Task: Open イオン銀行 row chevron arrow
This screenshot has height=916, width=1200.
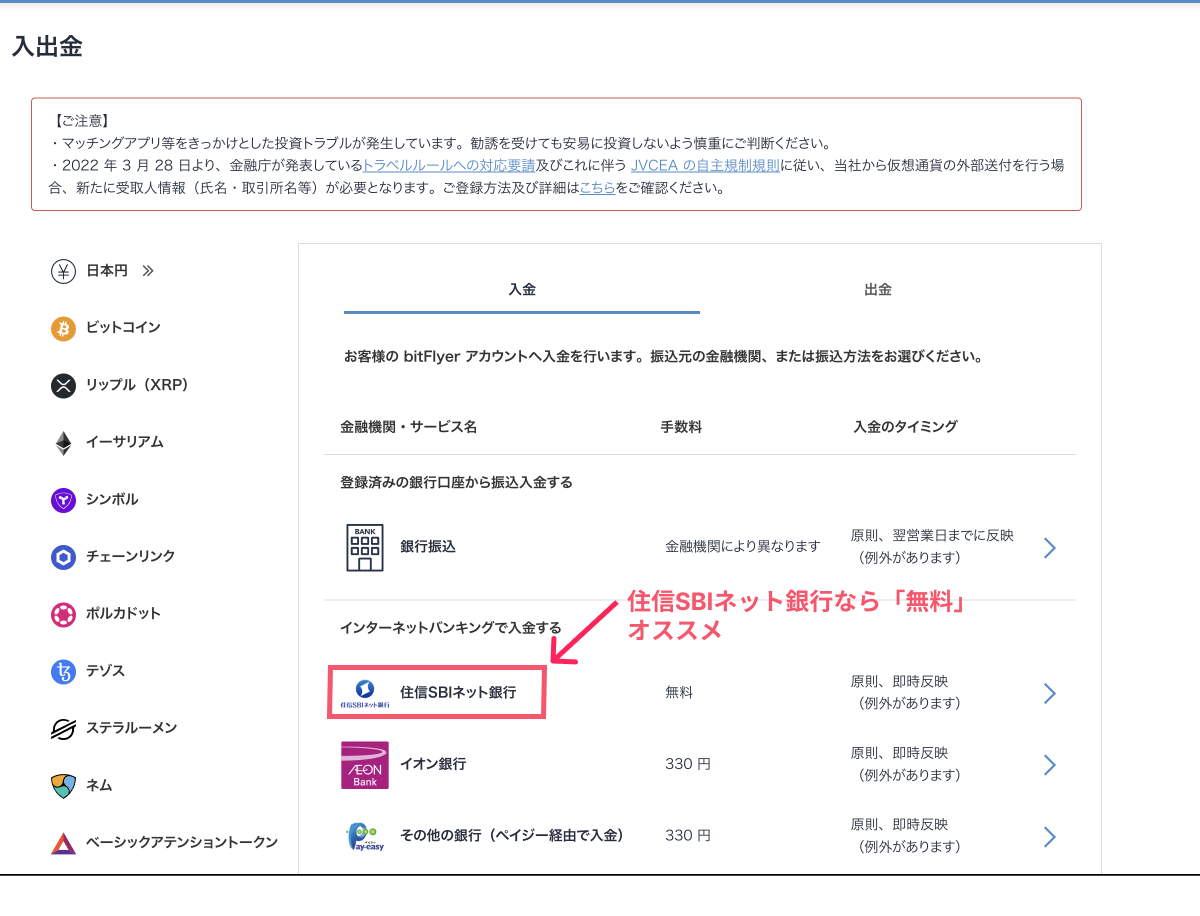Action: tap(1049, 765)
